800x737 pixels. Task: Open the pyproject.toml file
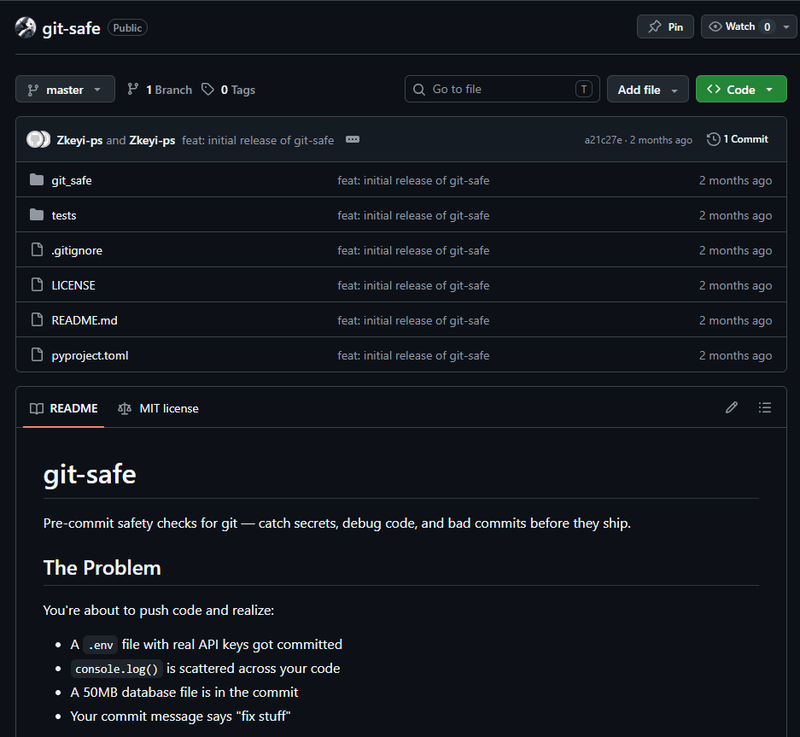(x=90, y=355)
